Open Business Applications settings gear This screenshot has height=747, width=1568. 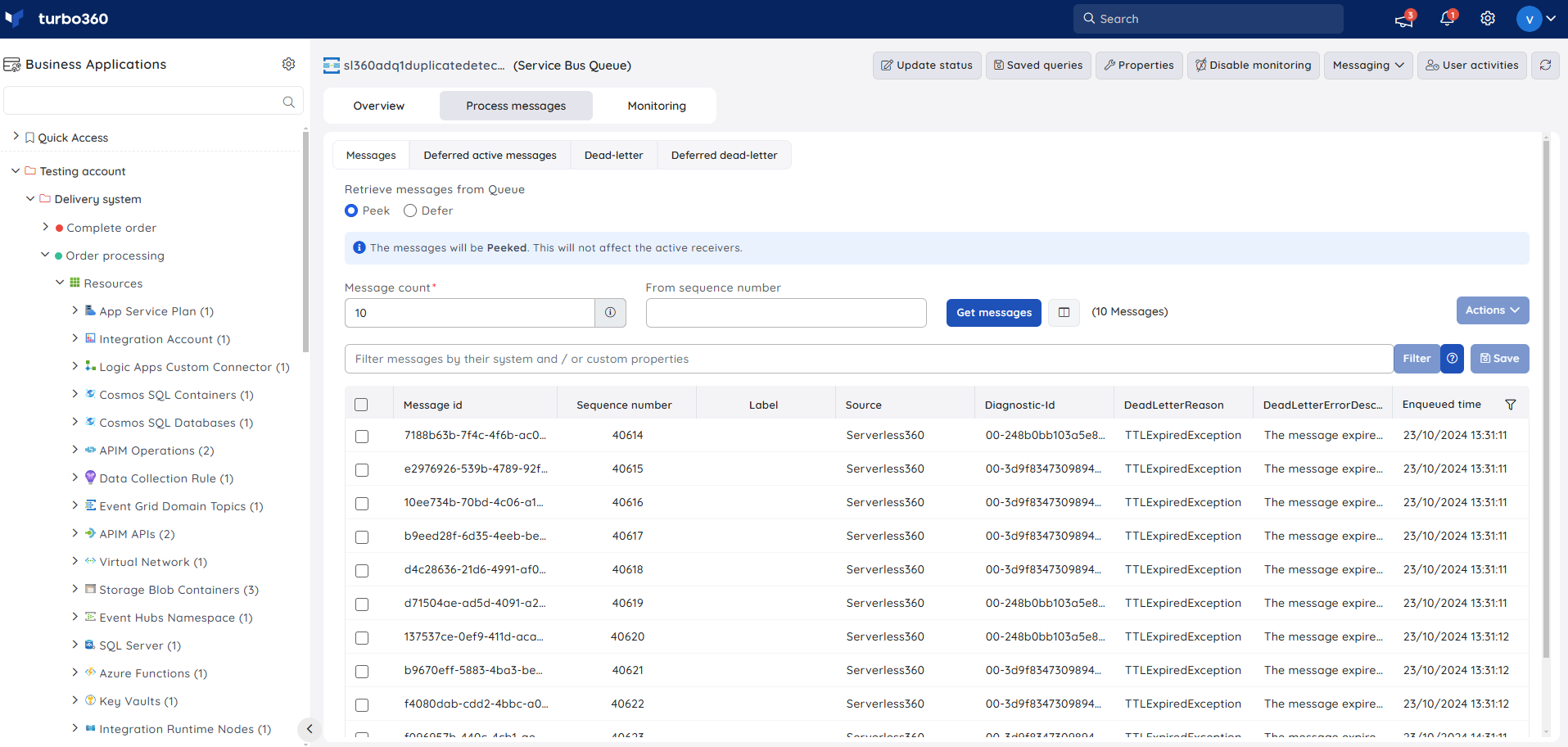tap(288, 64)
